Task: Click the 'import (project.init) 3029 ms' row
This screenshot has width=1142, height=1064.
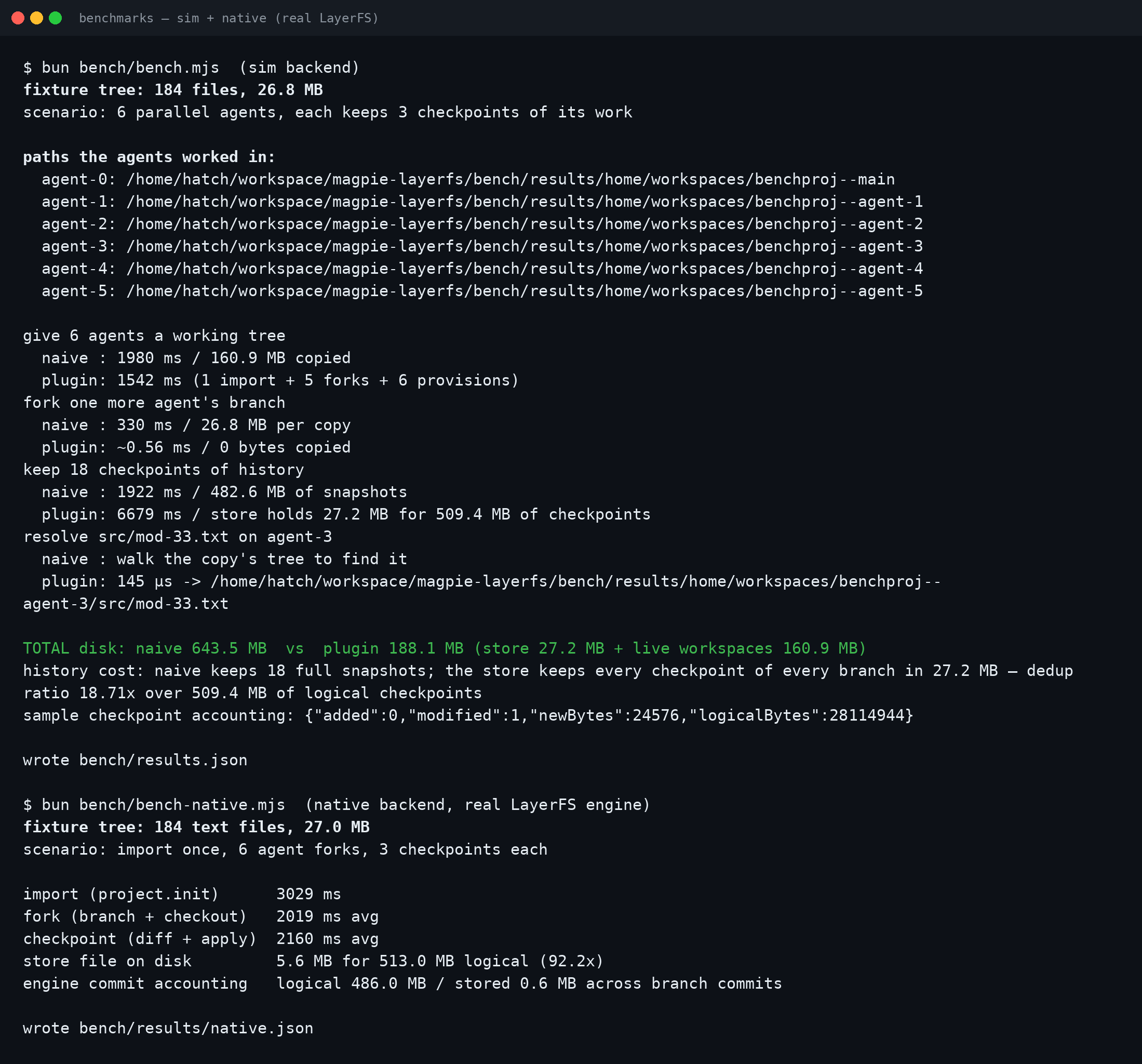Action: point(182,895)
